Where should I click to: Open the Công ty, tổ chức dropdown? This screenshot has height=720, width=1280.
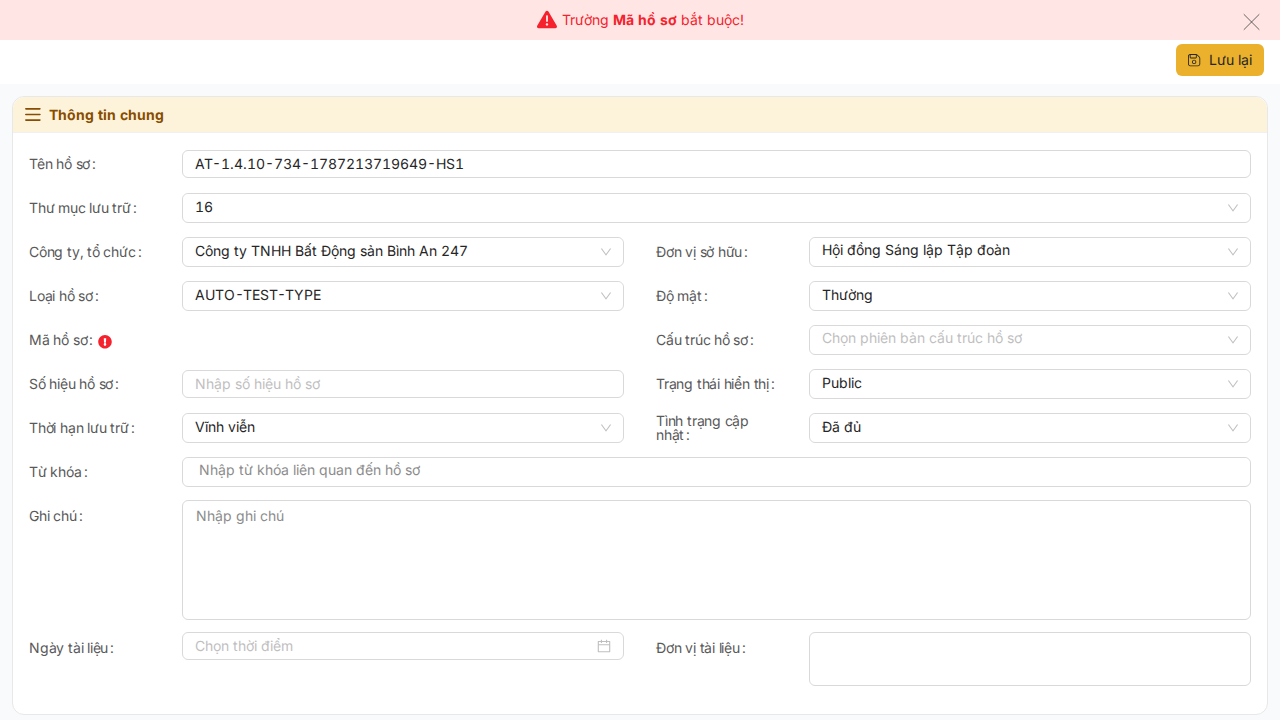point(403,252)
